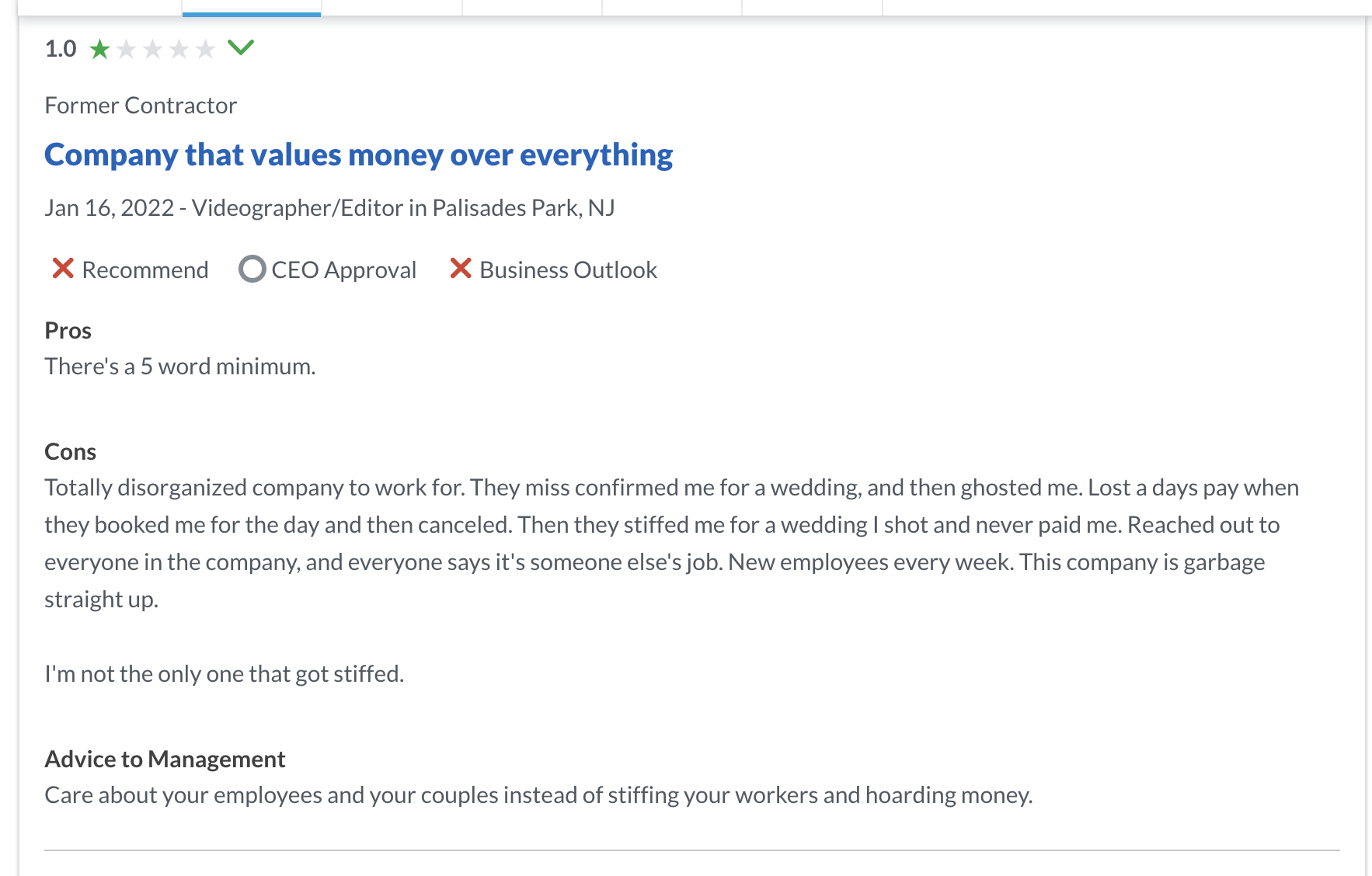Expand the rating breakdown with green chevron

pos(241,48)
